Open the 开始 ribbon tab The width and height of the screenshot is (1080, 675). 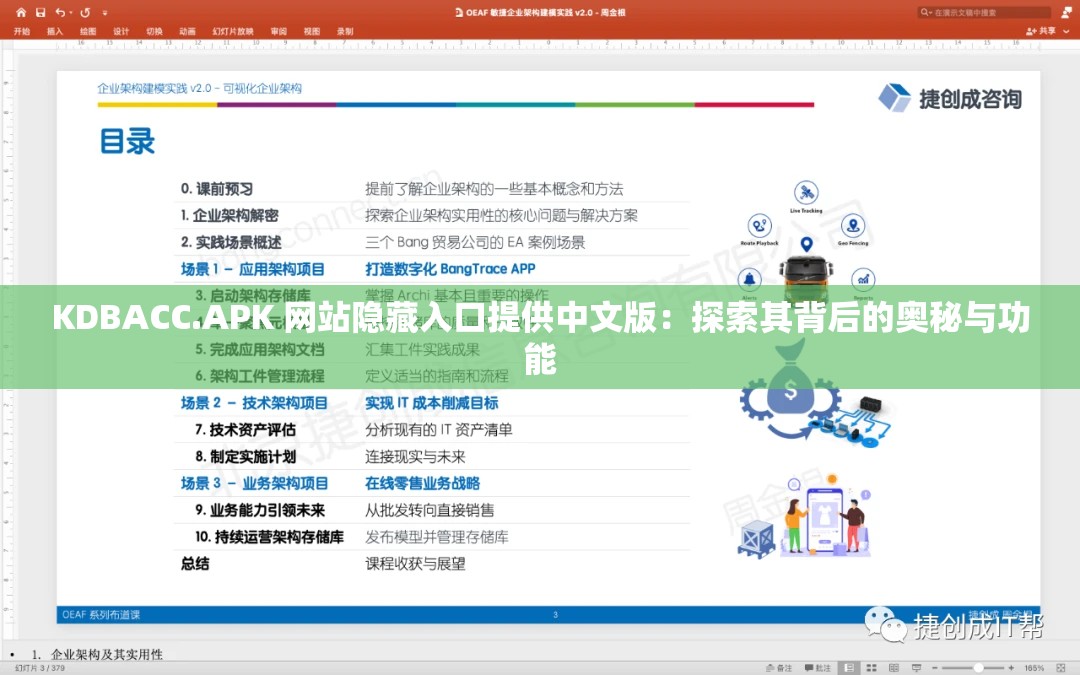[x=22, y=32]
